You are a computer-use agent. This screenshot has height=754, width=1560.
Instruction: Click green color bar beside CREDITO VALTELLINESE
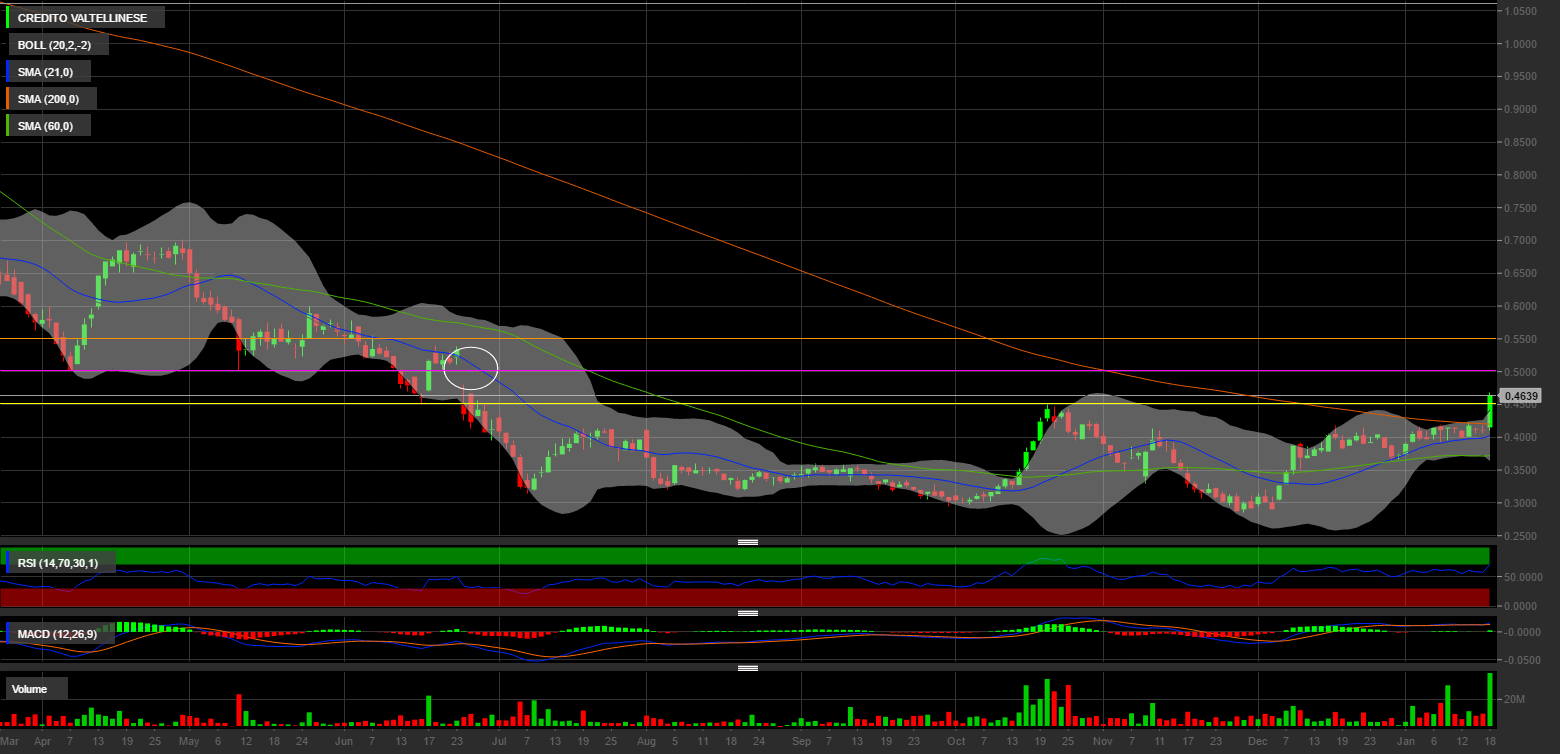click(8, 18)
